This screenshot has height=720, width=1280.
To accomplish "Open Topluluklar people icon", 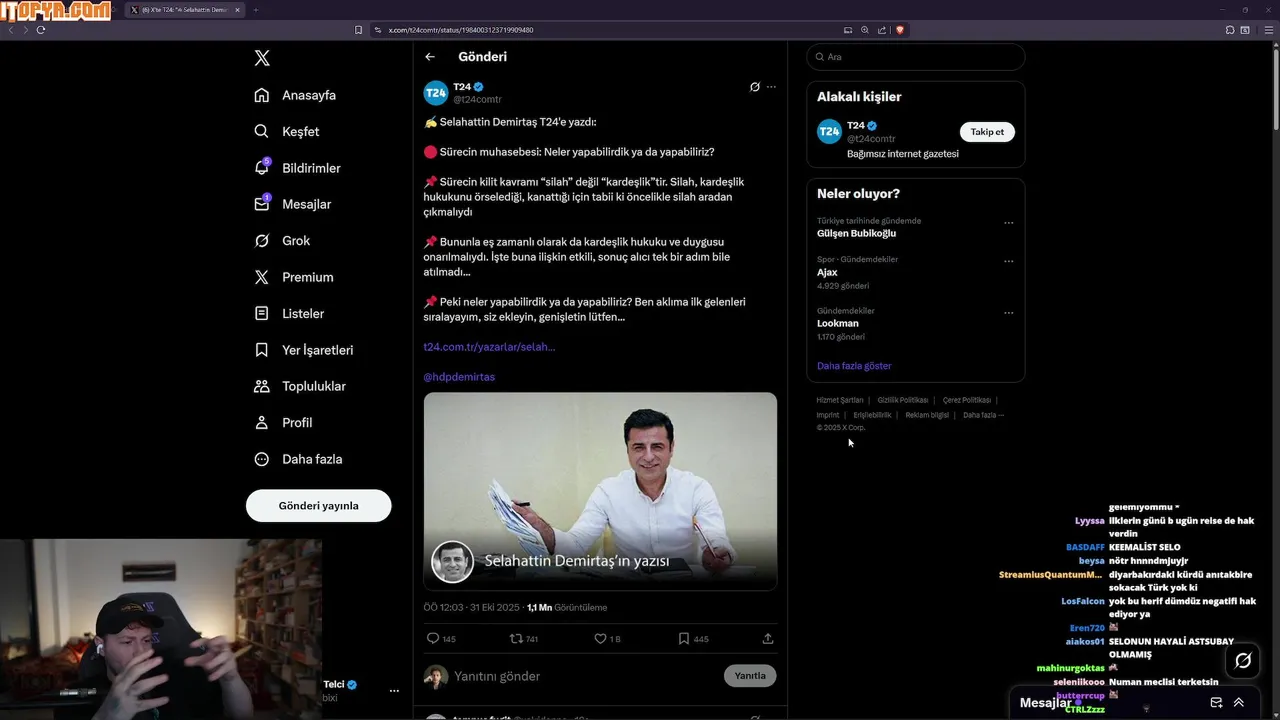I will point(262,386).
